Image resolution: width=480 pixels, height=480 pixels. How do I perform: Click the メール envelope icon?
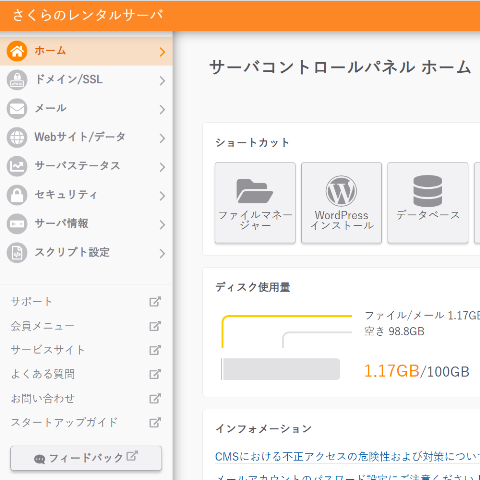pos(17,109)
